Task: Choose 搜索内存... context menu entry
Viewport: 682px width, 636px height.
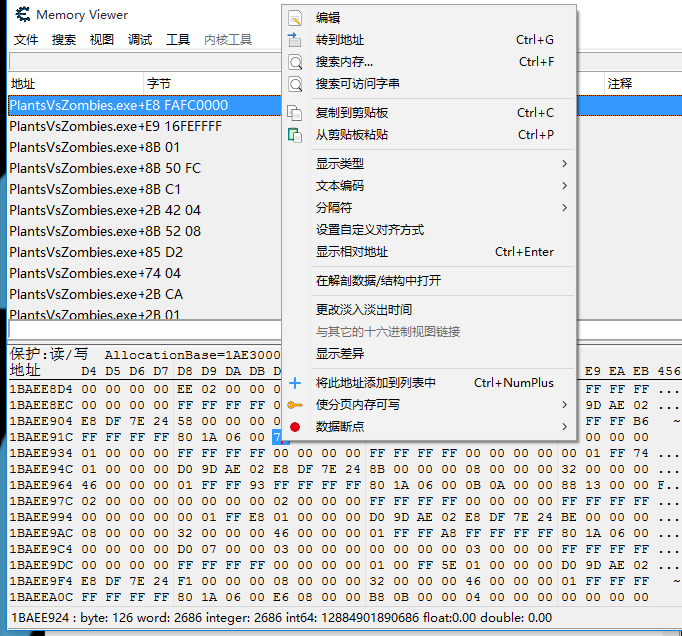Action: tap(344, 62)
